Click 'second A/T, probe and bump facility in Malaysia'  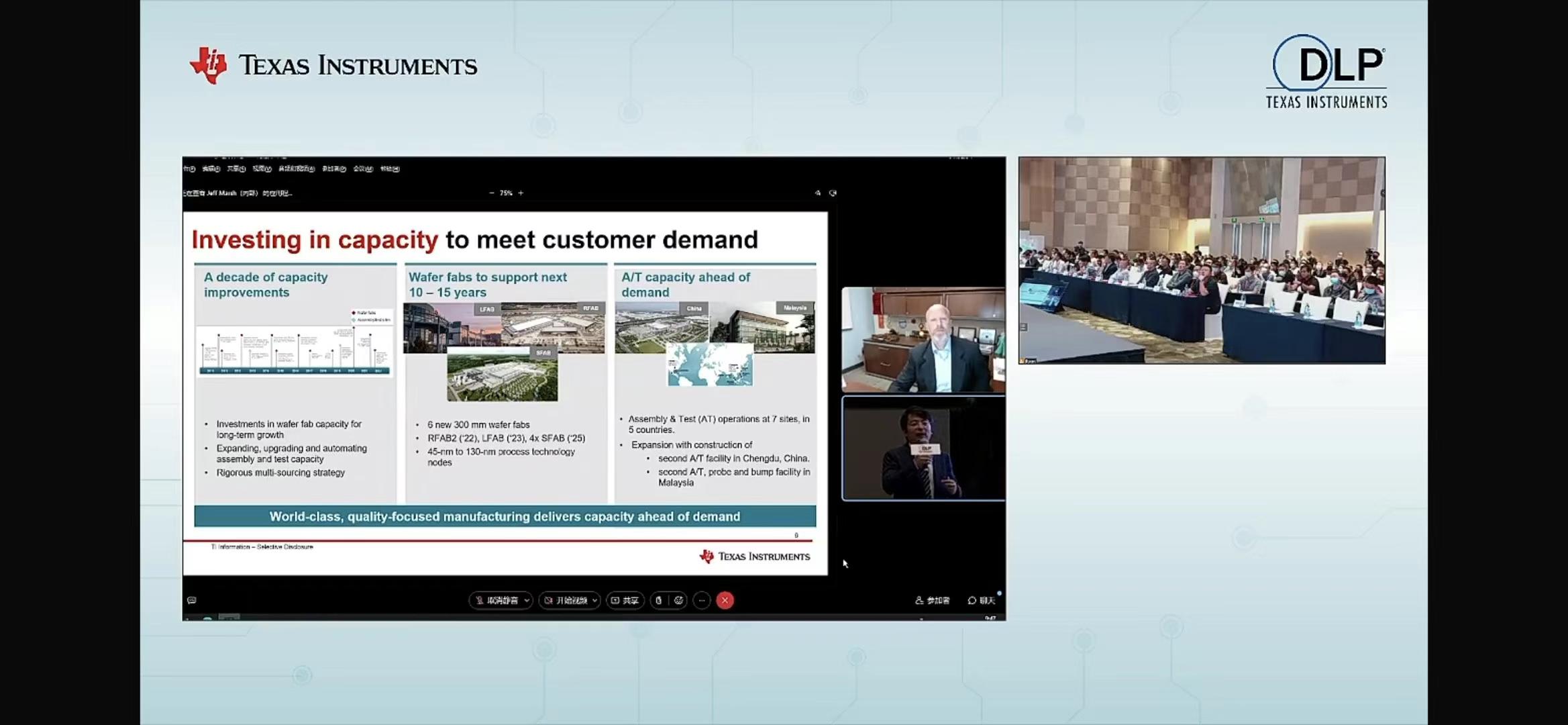click(x=734, y=477)
